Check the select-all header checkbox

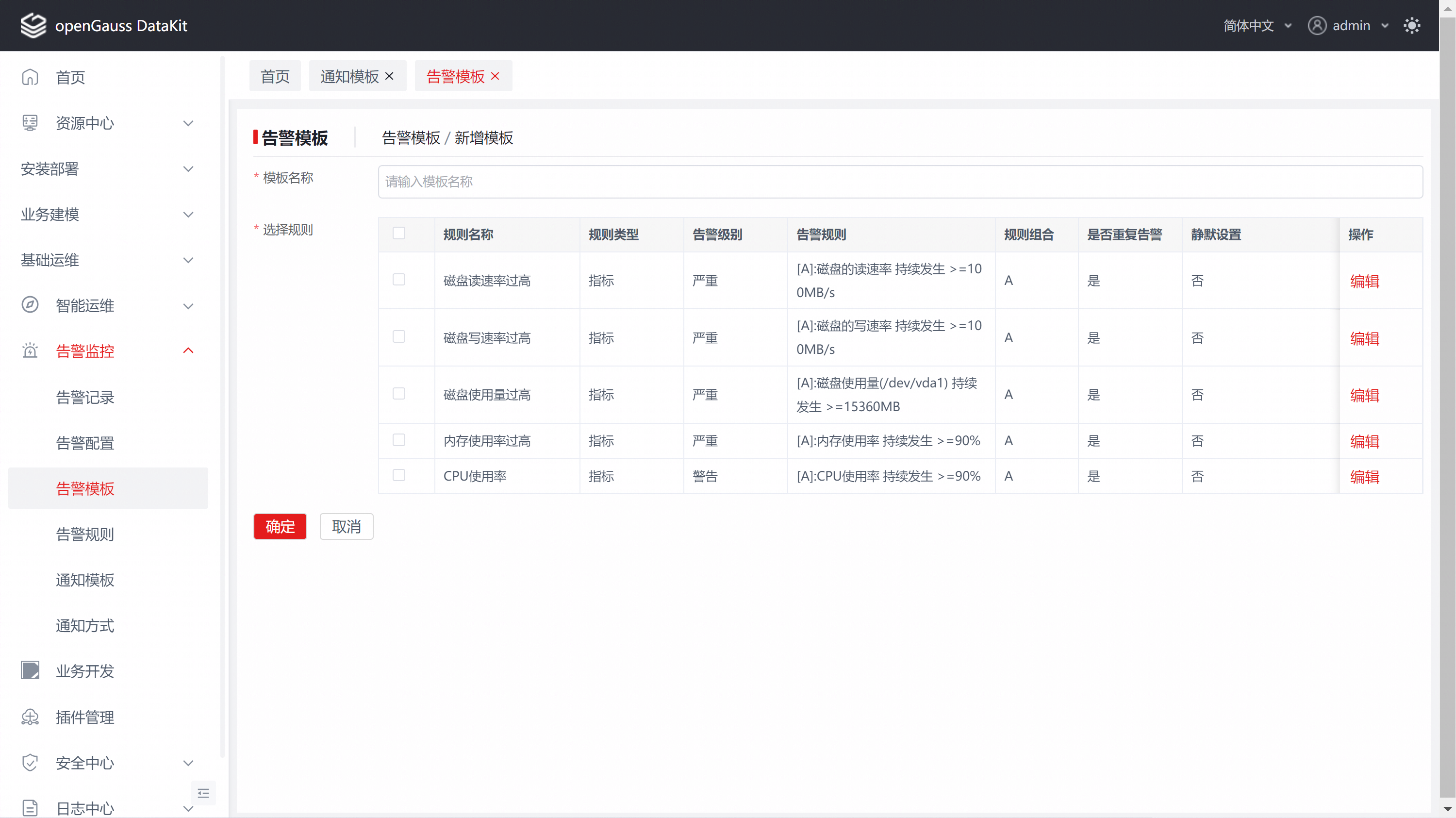(x=399, y=234)
